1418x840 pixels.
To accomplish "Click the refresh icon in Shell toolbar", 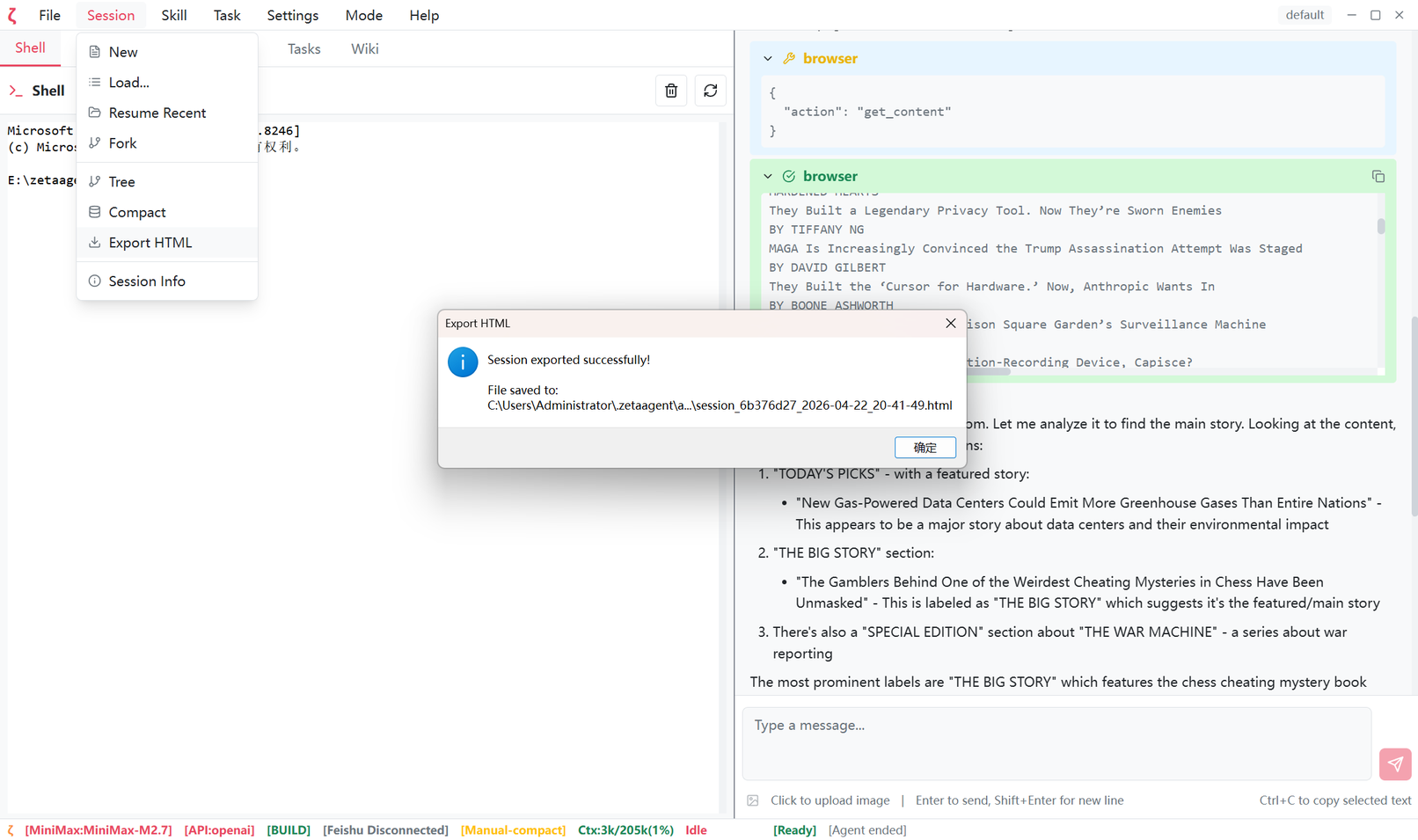I will [711, 91].
